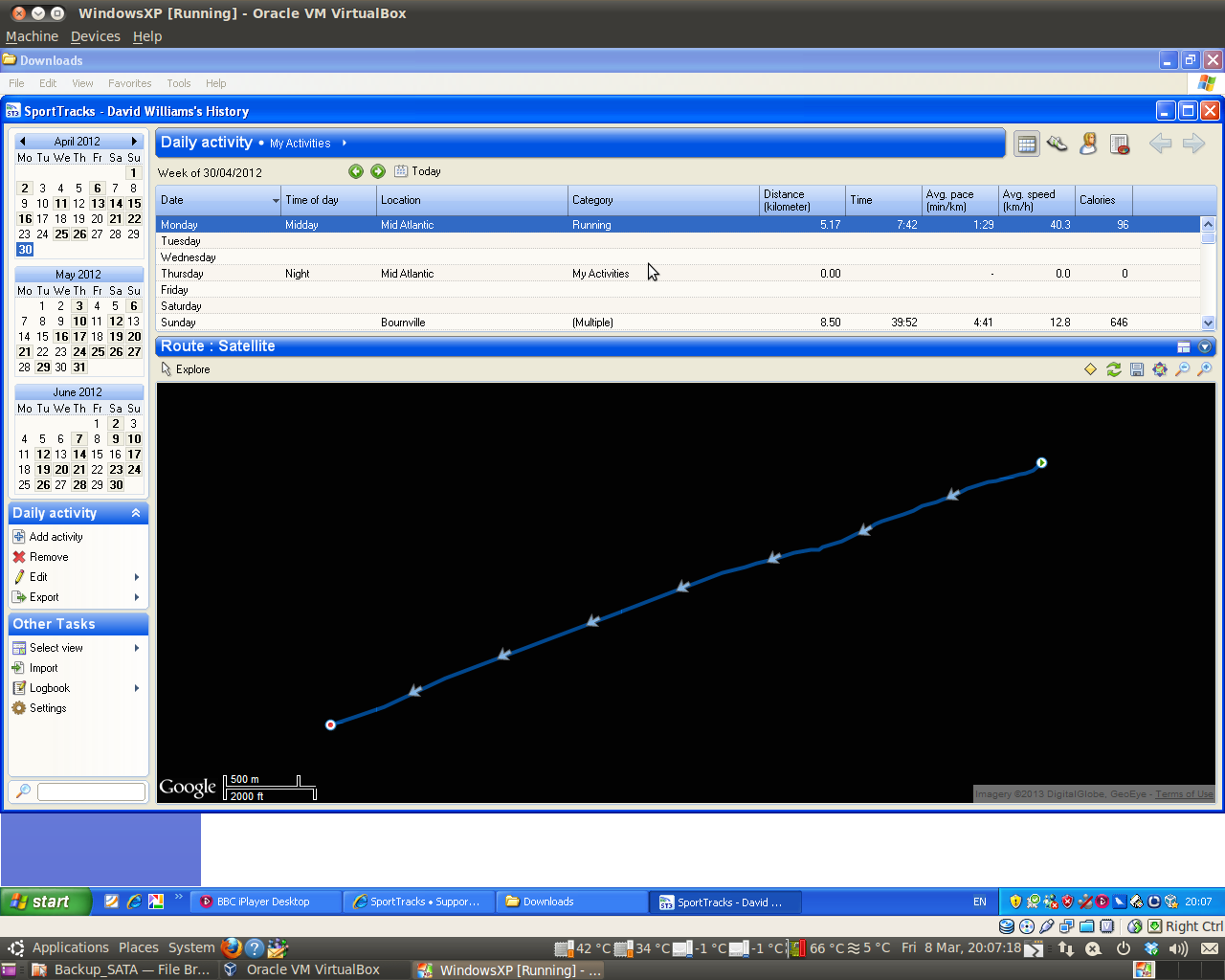The width and height of the screenshot is (1225, 980).
Task: Click the route start marker on map
Action: [x=1041, y=463]
